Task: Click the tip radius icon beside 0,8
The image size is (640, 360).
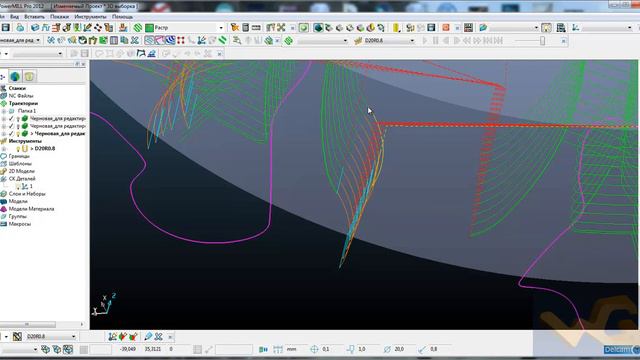Action: click(x=422, y=349)
